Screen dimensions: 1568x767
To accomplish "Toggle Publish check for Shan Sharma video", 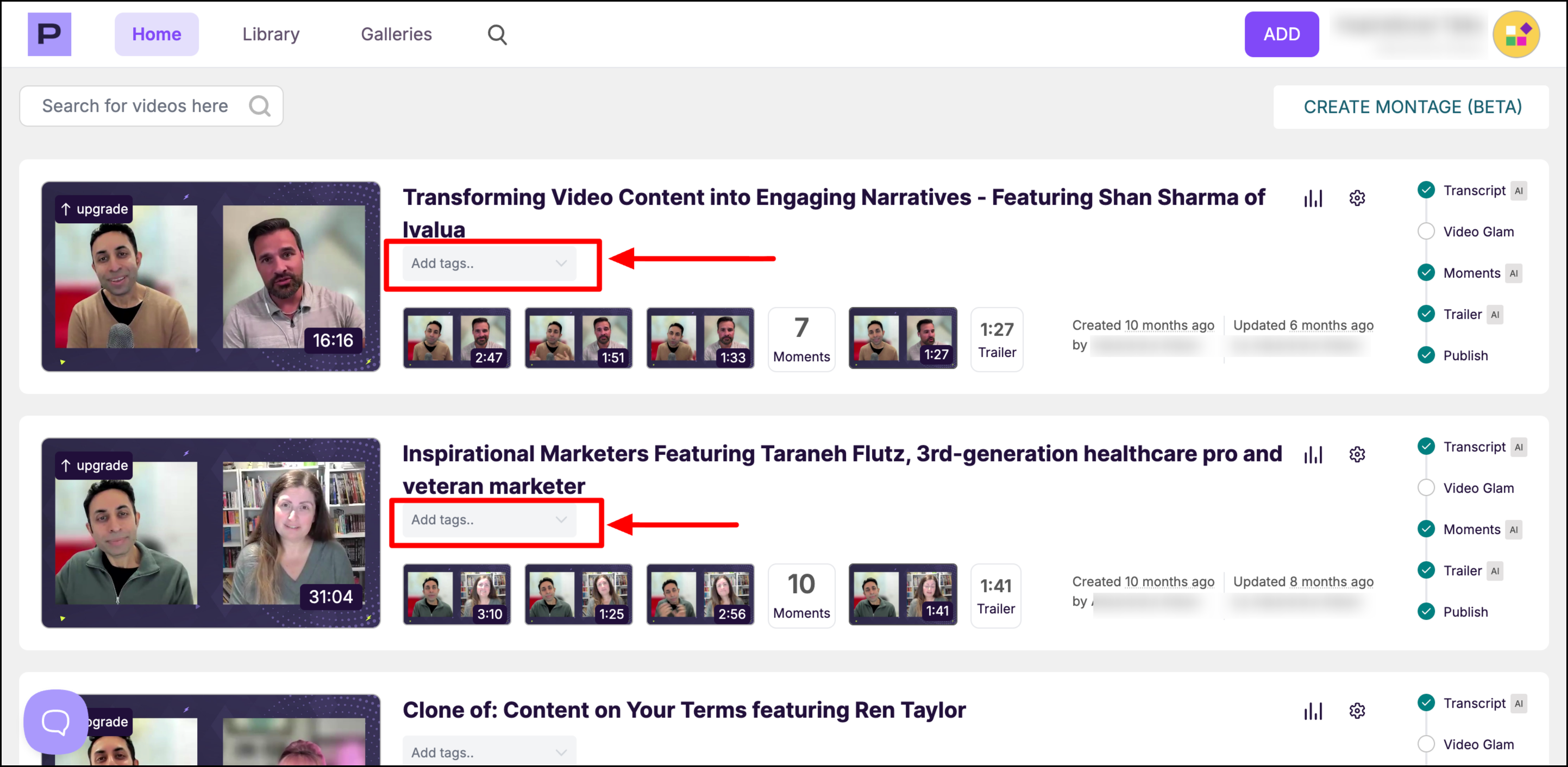I will (1426, 355).
